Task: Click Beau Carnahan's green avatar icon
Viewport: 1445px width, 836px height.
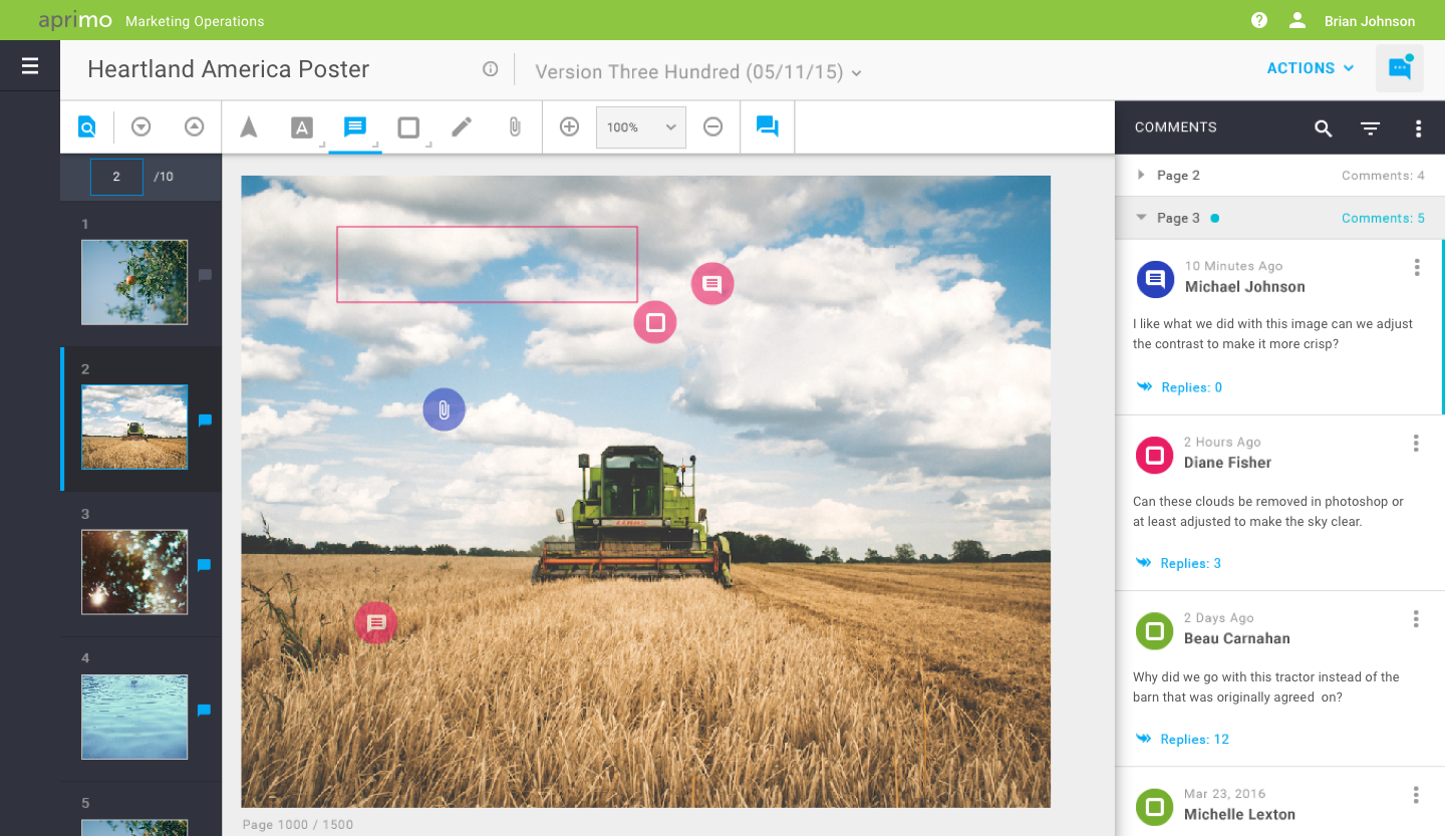Action: point(1155,631)
